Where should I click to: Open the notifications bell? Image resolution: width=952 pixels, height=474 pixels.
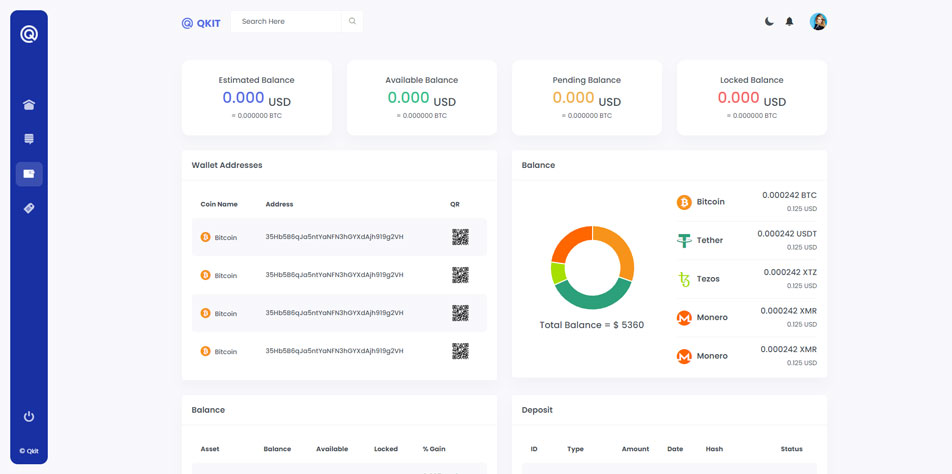click(789, 21)
